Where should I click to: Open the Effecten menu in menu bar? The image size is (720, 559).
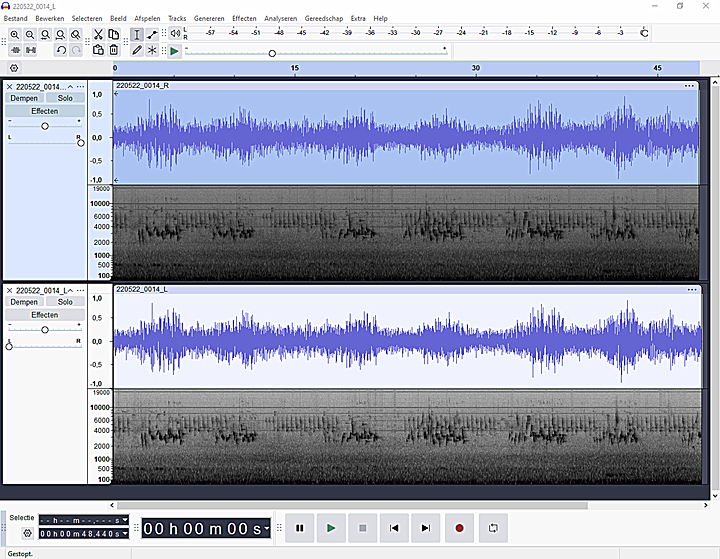tap(244, 18)
